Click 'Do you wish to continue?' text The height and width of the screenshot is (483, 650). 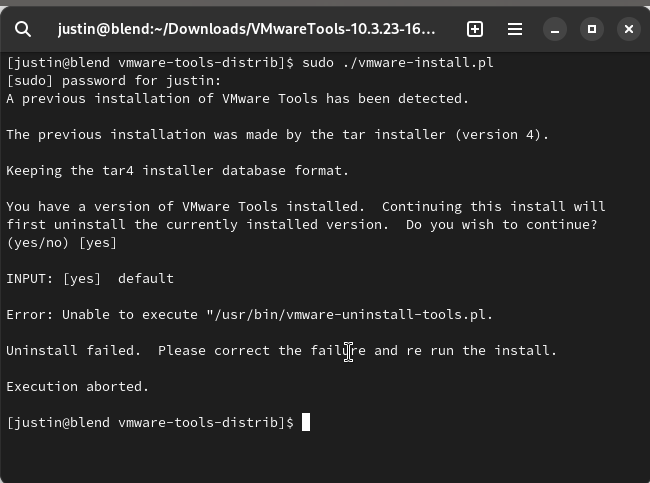coord(502,225)
